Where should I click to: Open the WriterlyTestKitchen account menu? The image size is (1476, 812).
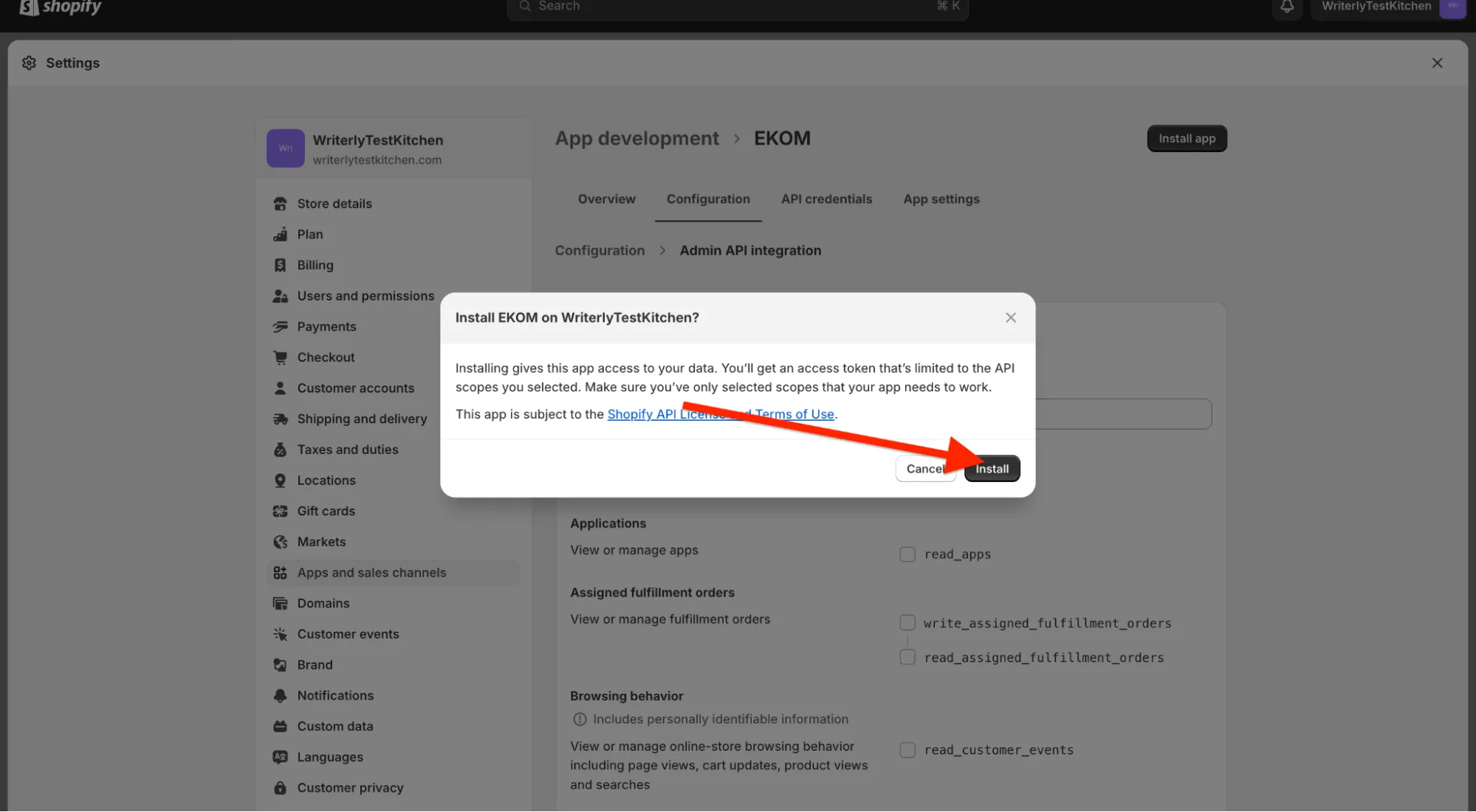click(1388, 7)
